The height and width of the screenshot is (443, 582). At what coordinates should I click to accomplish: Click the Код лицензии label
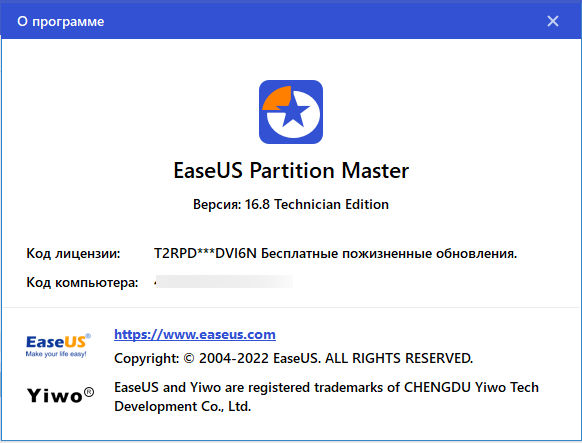(73, 253)
